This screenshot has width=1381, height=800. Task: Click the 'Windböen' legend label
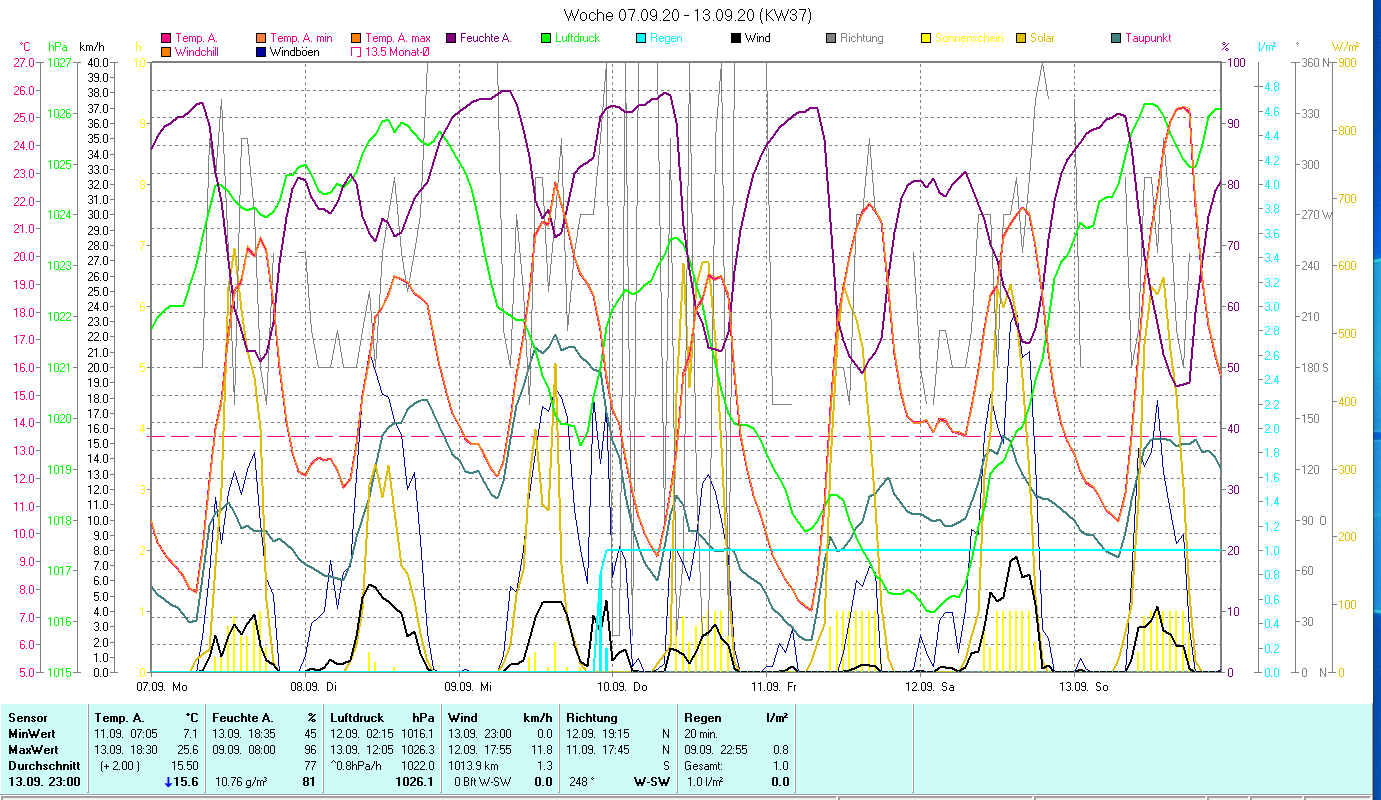click(x=297, y=51)
